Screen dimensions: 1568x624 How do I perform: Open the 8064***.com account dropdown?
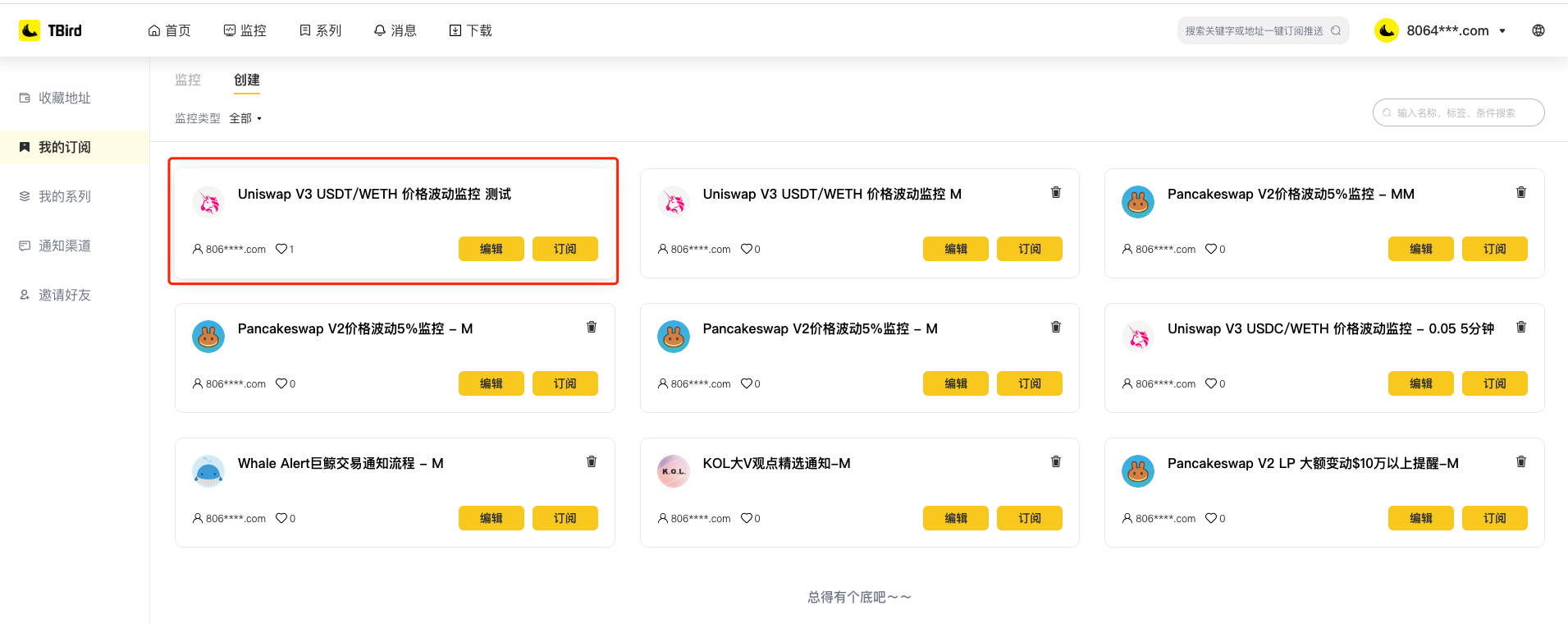[x=1447, y=30]
